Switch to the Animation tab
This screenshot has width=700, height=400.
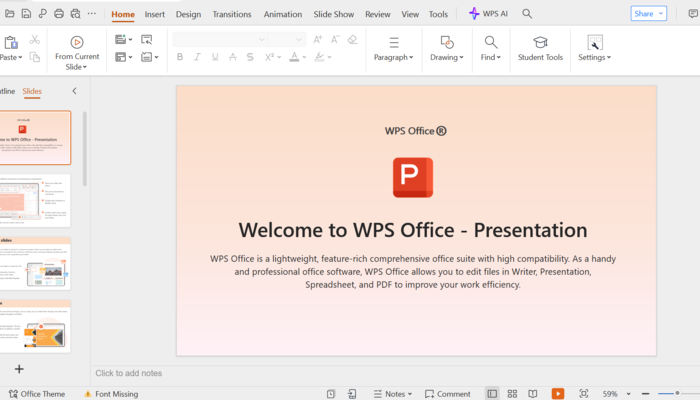283,14
